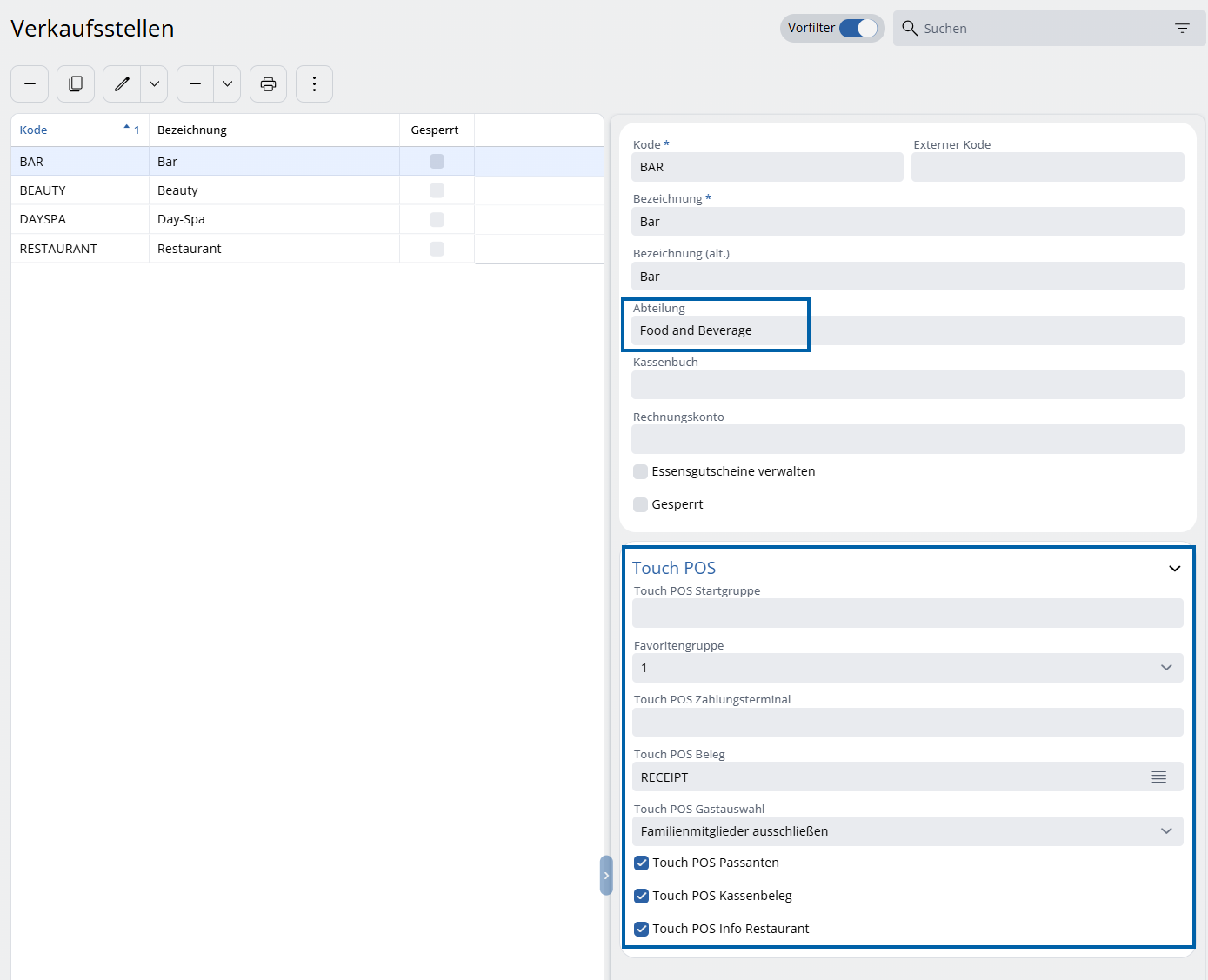Open dropdown arrow next to edit button

coord(154,84)
